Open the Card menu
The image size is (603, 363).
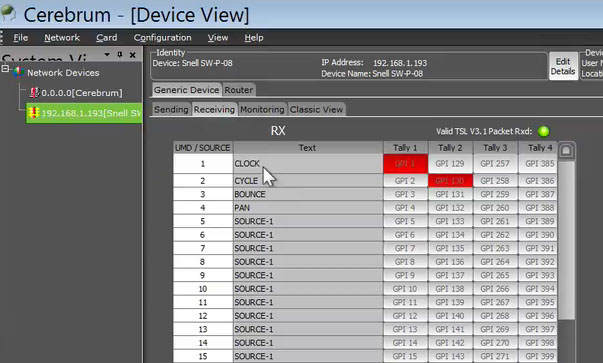[x=107, y=38]
